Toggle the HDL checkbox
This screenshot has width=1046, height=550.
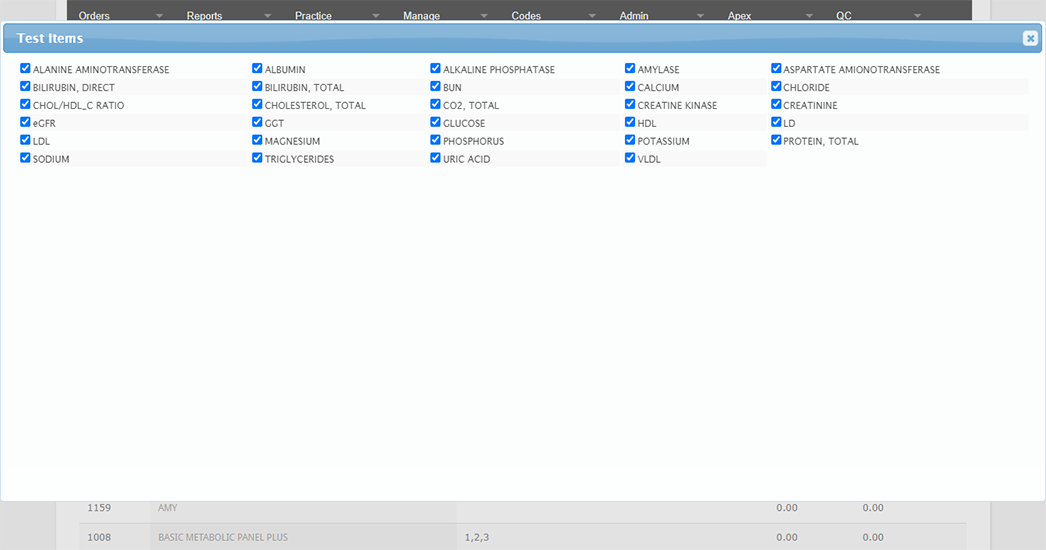click(630, 122)
